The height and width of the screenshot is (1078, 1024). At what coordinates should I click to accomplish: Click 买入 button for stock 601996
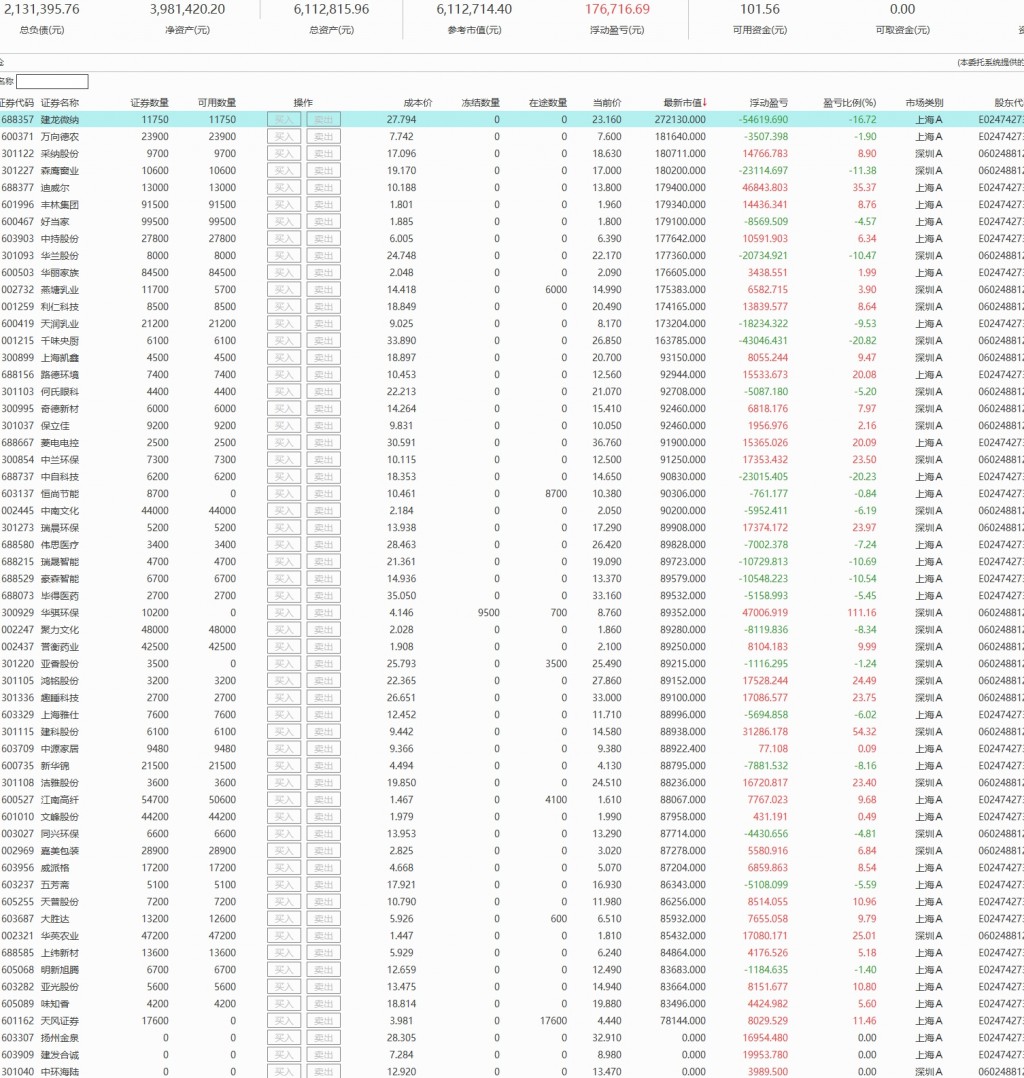coord(284,204)
